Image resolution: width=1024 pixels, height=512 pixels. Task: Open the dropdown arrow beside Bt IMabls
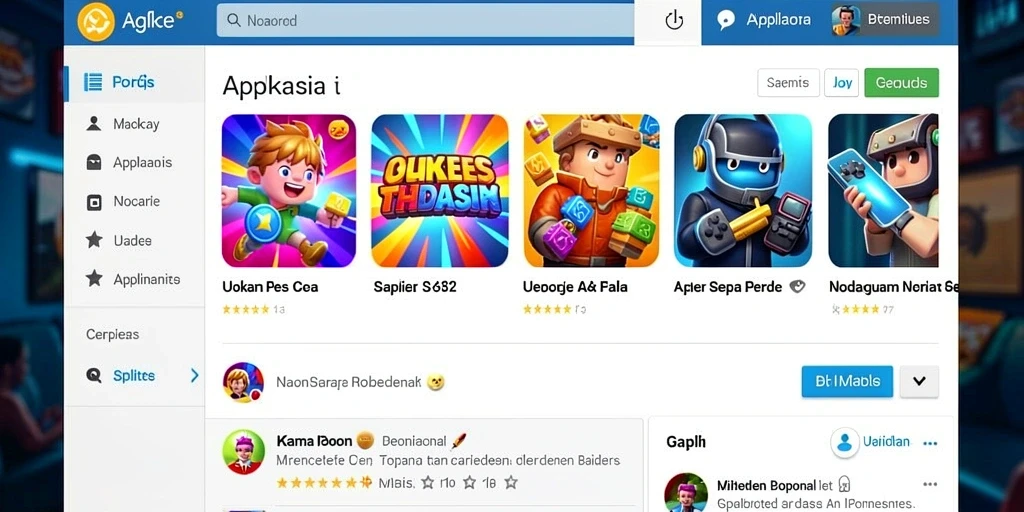coord(919,381)
